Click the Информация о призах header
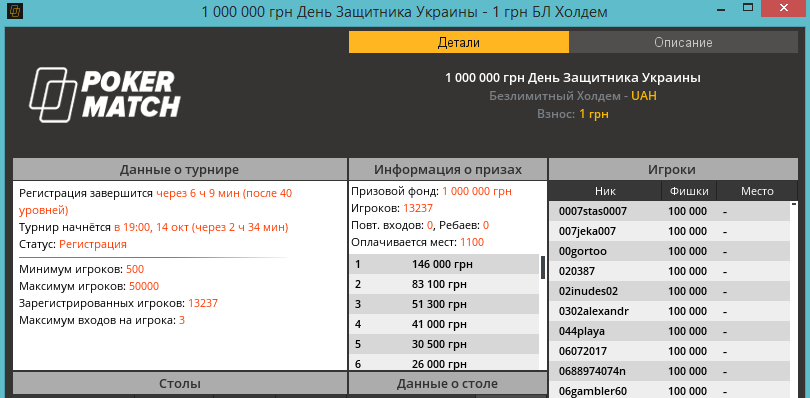 pos(447,170)
